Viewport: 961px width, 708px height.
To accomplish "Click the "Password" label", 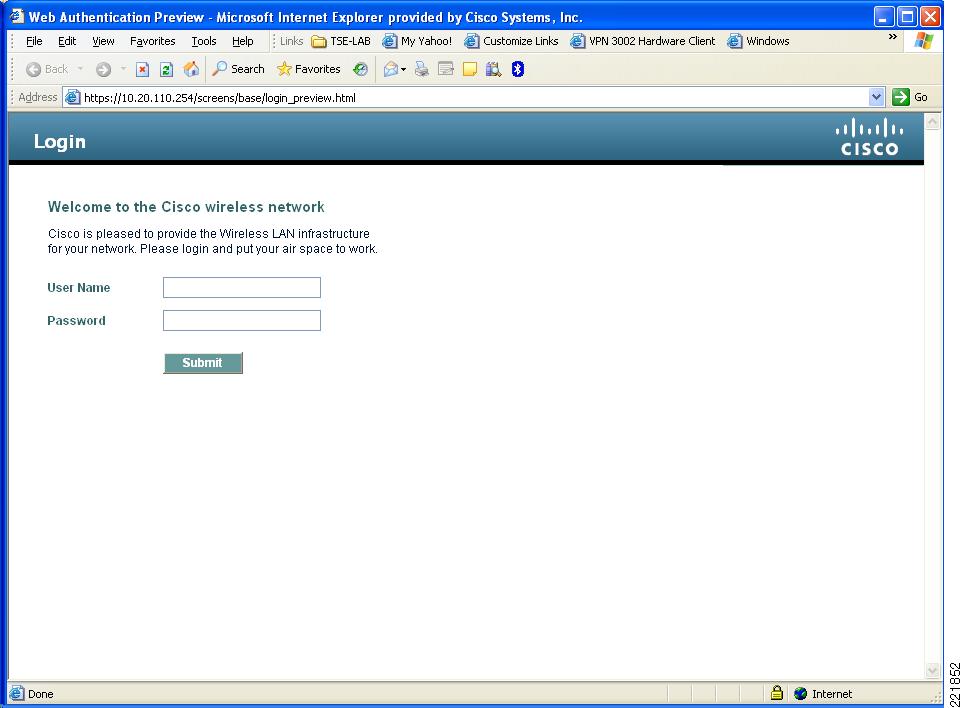I will tap(76, 321).
